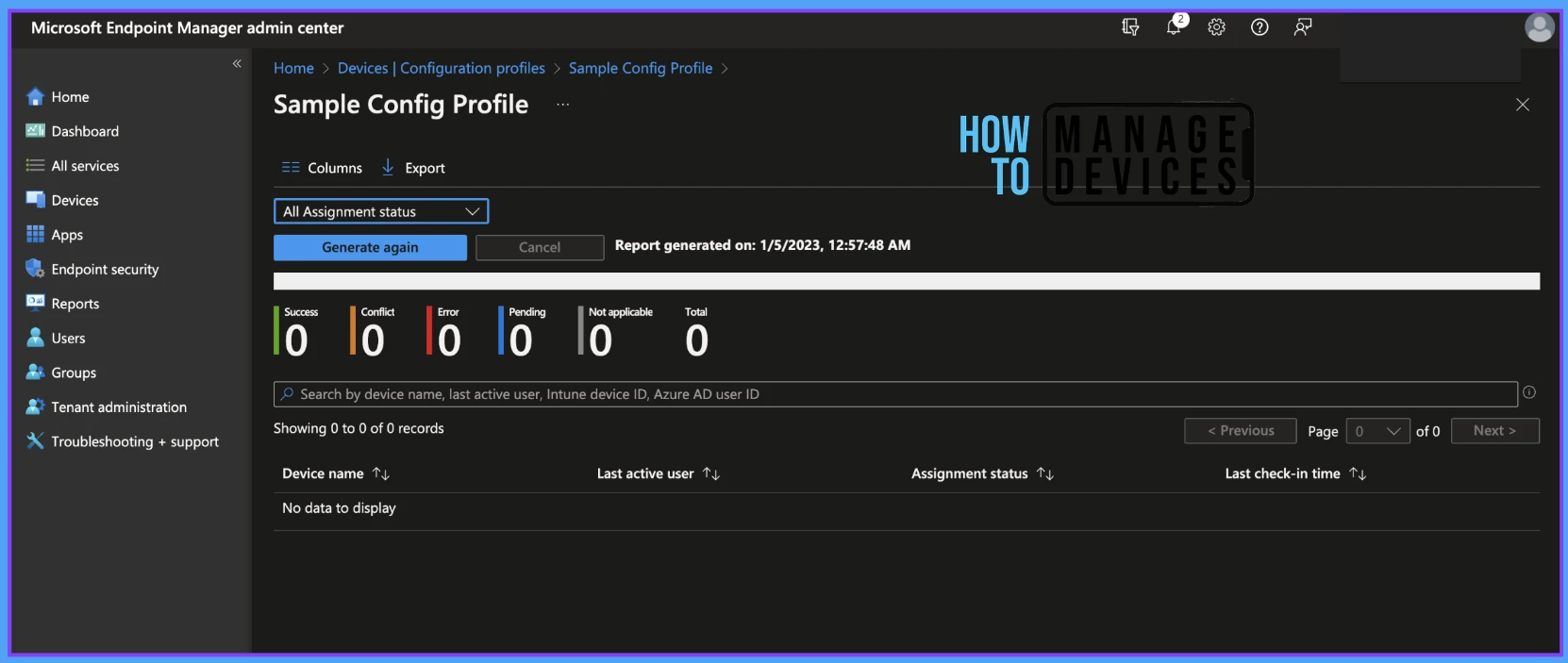The width and height of the screenshot is (1568, 663).
Task: Sort by Device name arrows
Action: click(x=381, y=473)
